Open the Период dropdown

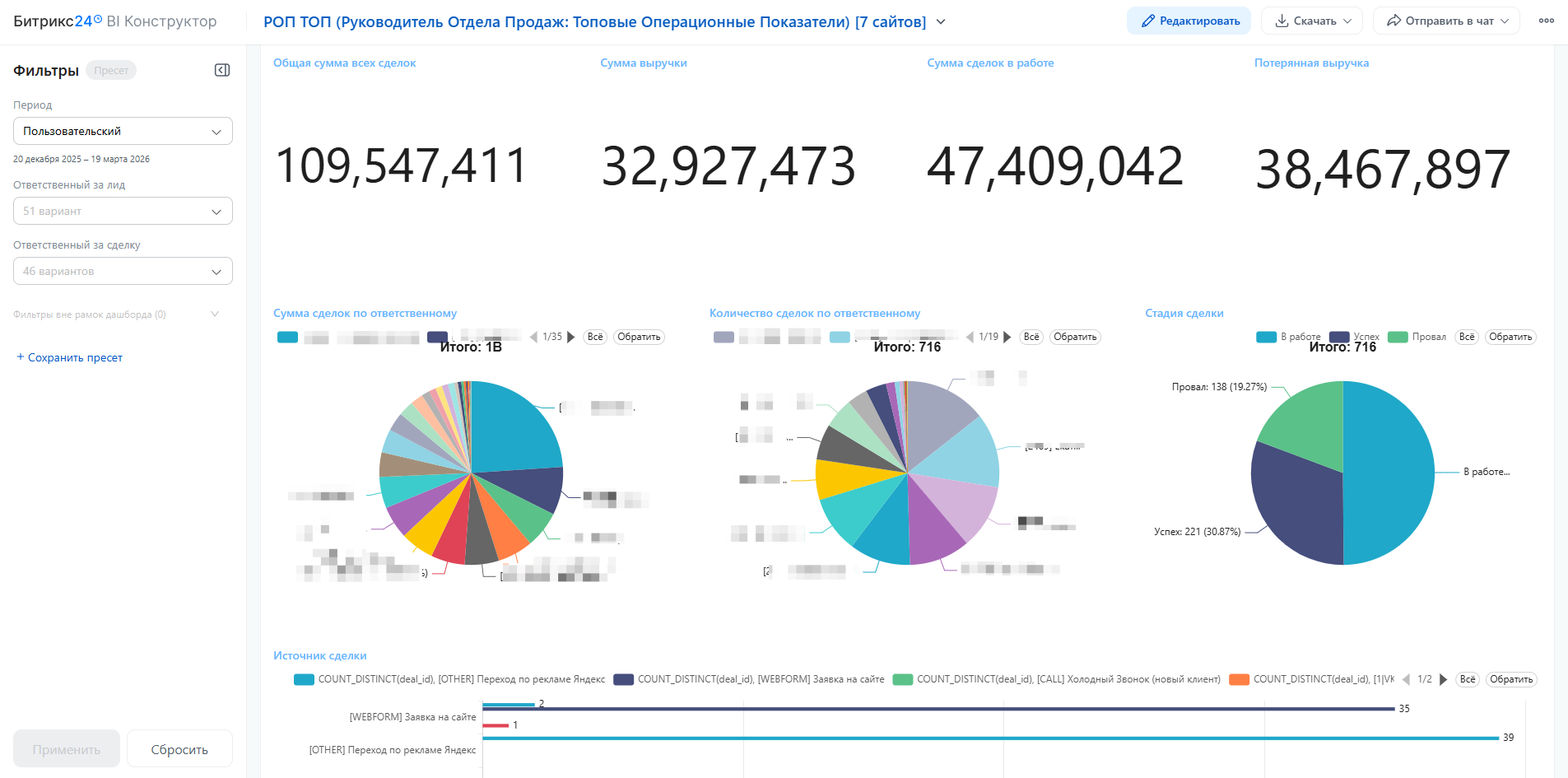pos(123,131)
